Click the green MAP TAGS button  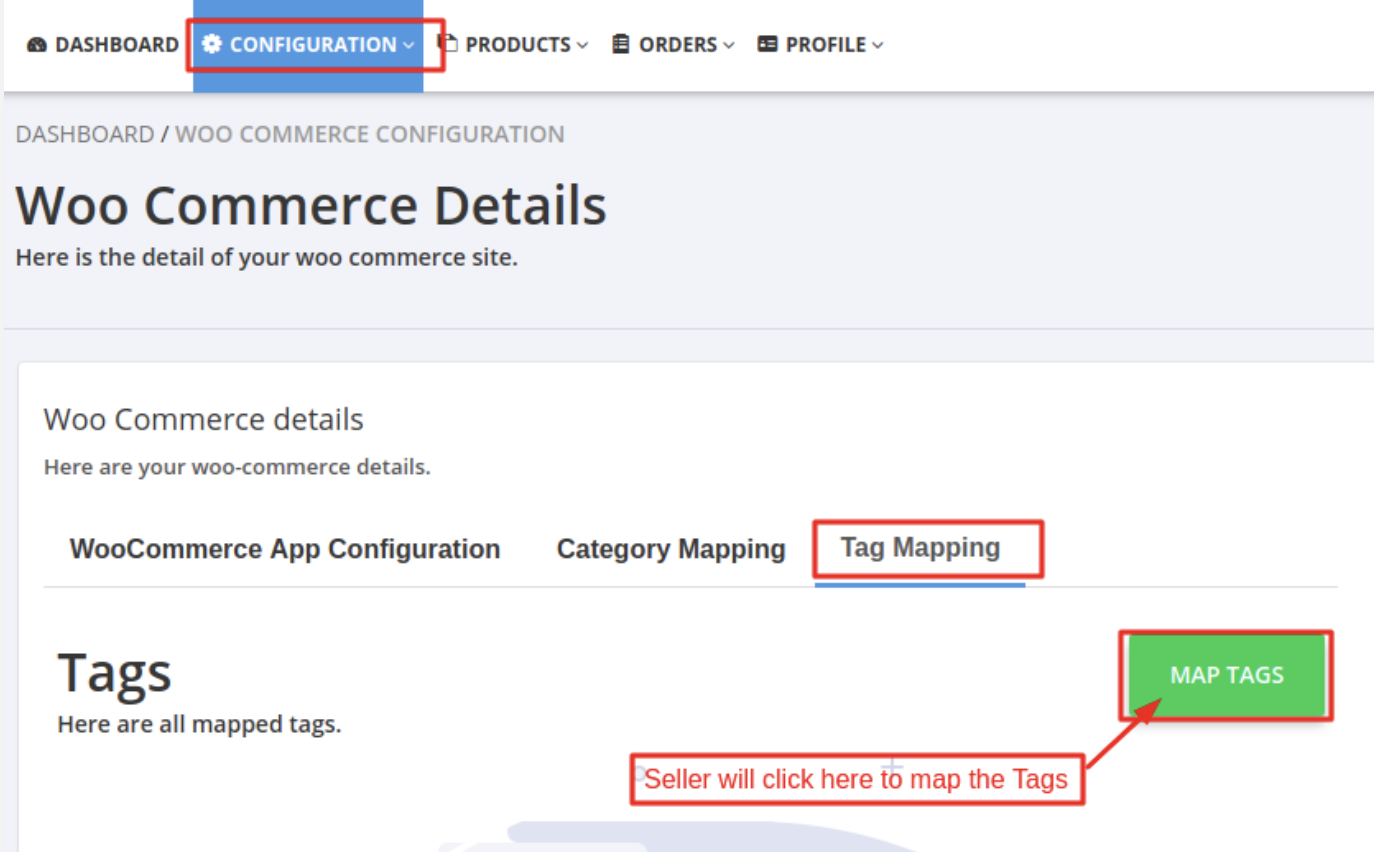click(1227, 675)
